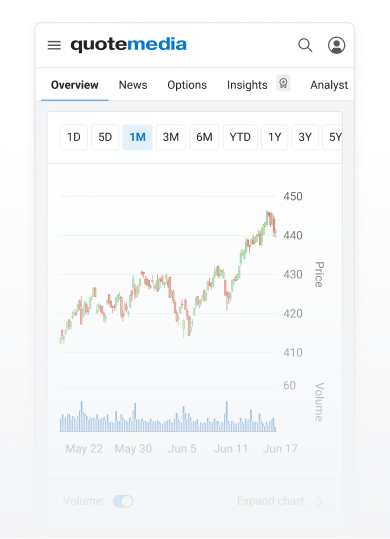Switch to the News tab
This screenshot has width=390, height=539.
click(133, 85)
